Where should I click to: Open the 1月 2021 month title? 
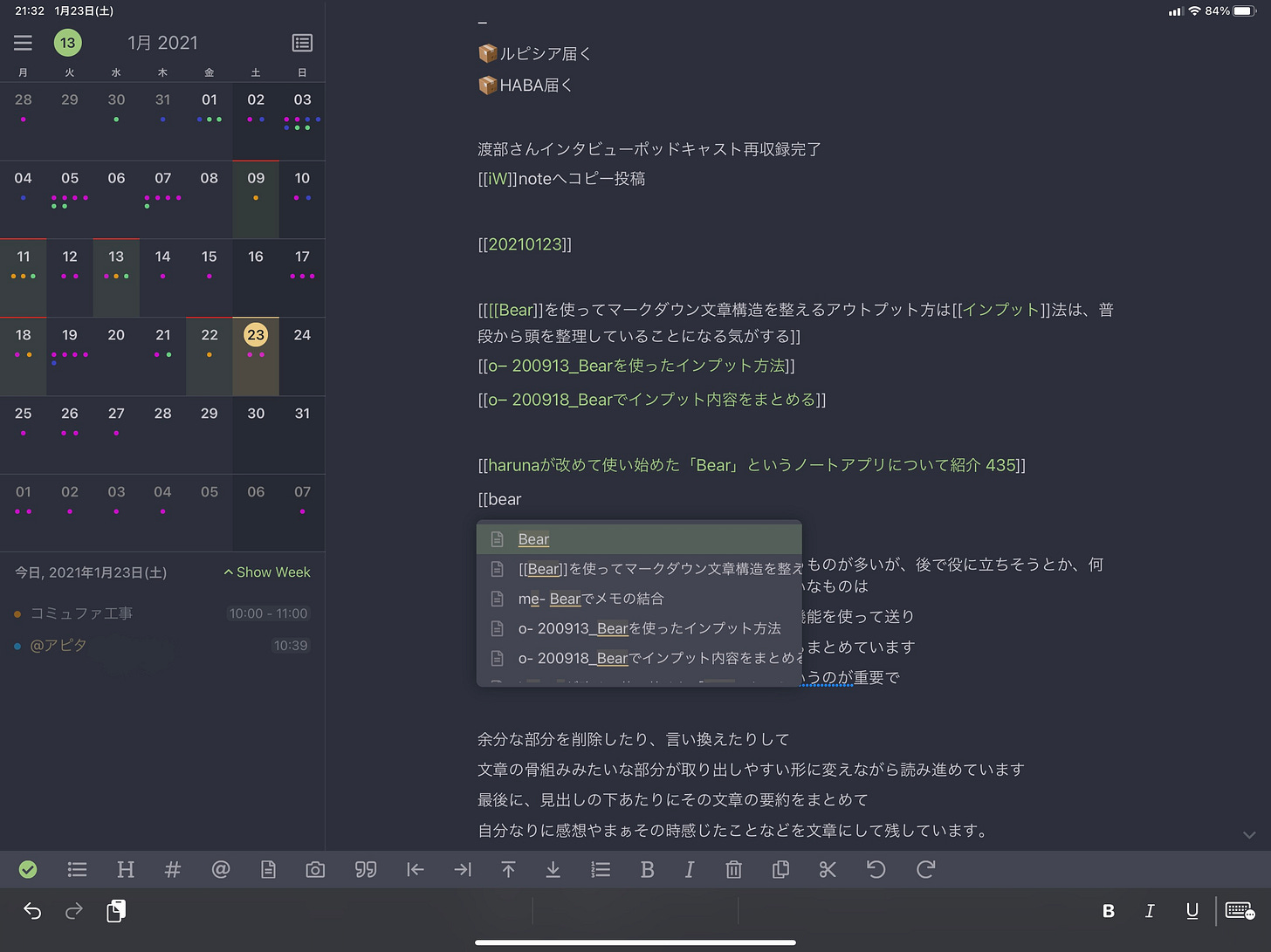(162, 43)
